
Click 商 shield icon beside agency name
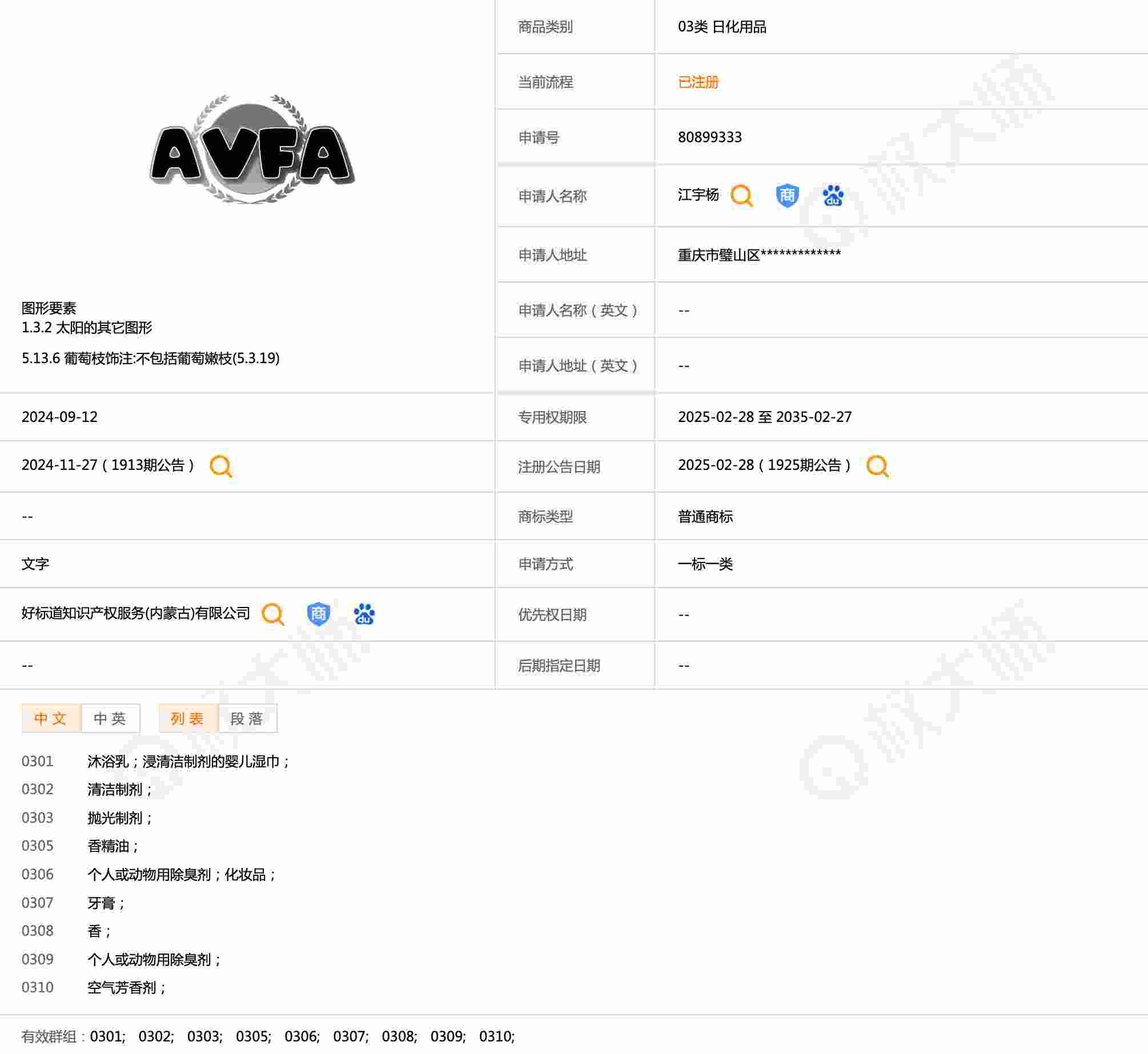pos(318,614)
